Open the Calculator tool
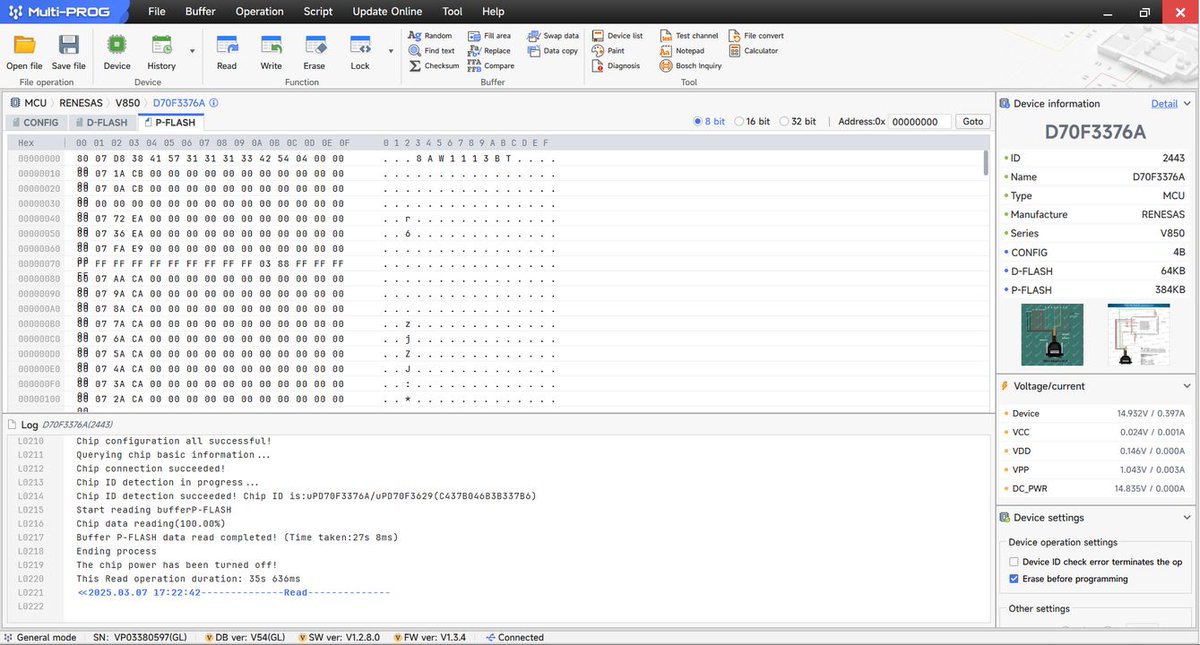 coord(753,51)
